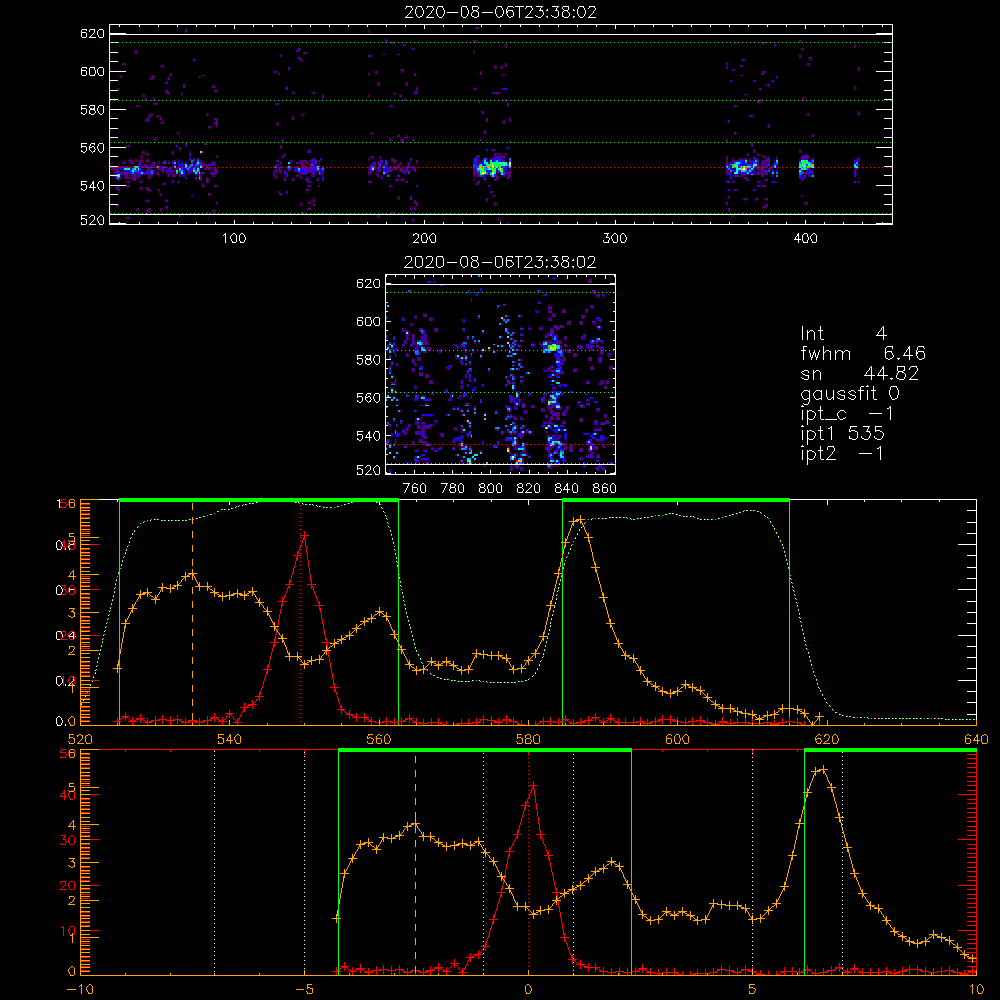Click the brightest blob near x=235 in top panel
The height and width of the screenshot is (1000, 1000).
(x=492, y=168)
